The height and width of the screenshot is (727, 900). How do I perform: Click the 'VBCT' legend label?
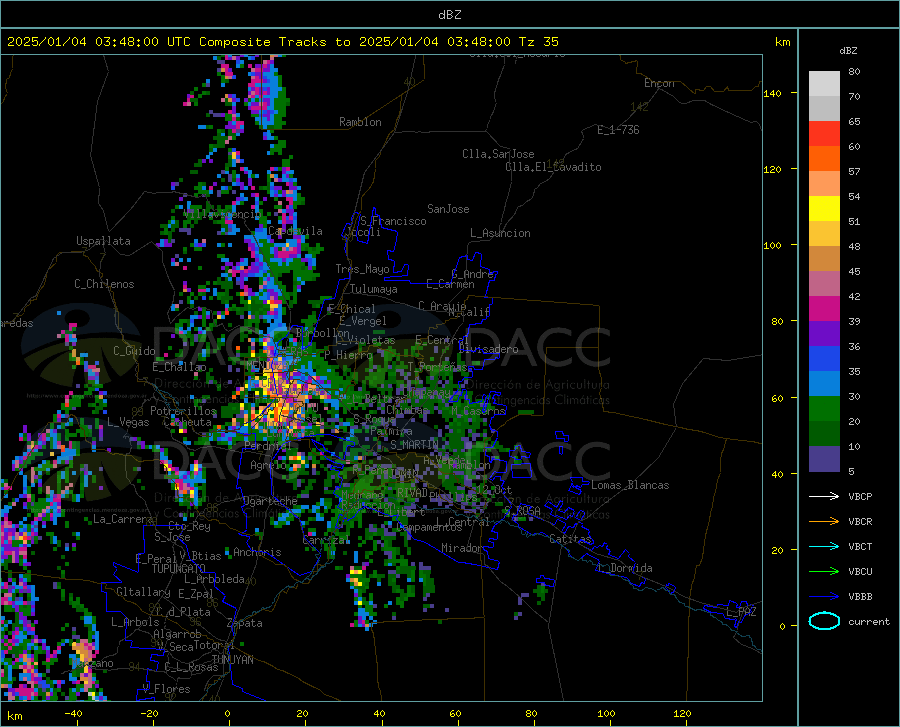[860, 546]
